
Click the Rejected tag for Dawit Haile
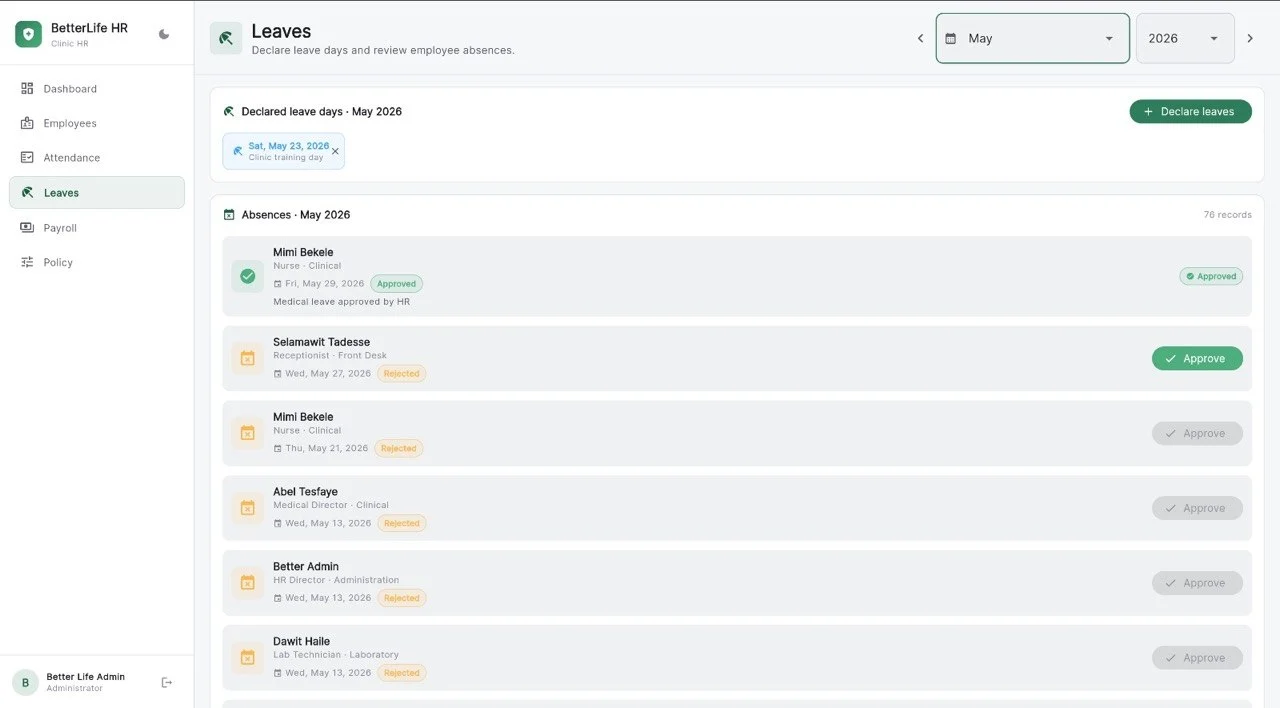point(402,673)
